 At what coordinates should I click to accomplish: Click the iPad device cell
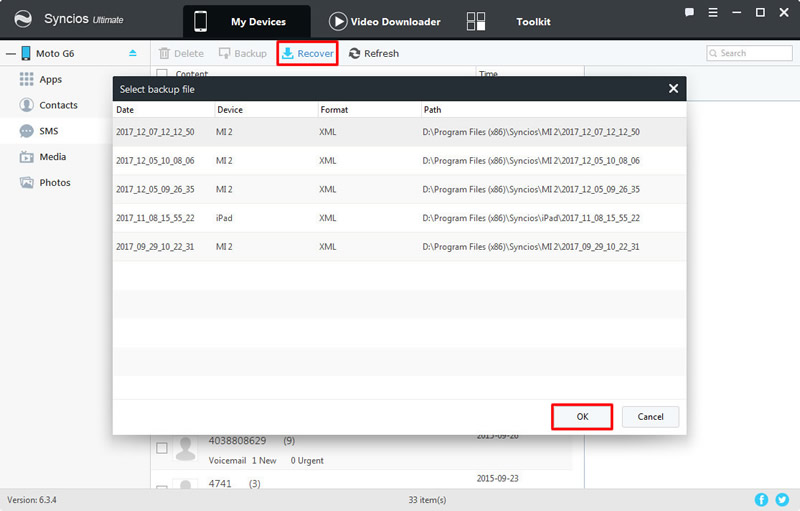click(224, 218)
